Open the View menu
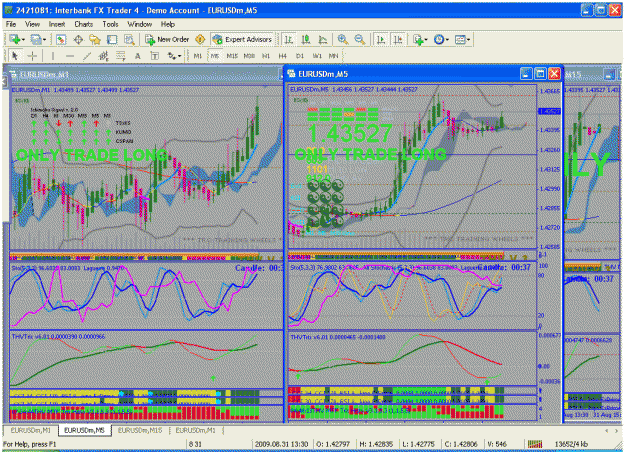Image resolution: width=625 pixels, height=452 pixels. coord(32,24)
